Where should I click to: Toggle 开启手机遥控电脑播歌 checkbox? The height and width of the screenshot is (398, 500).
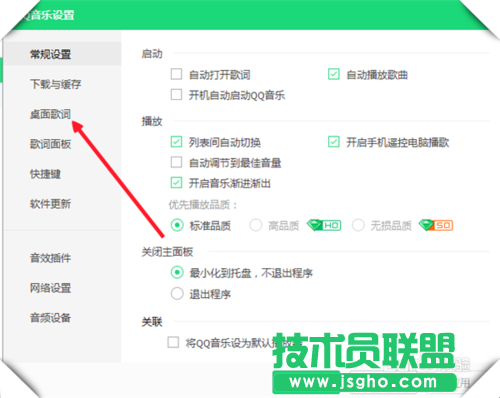(334, 142)
